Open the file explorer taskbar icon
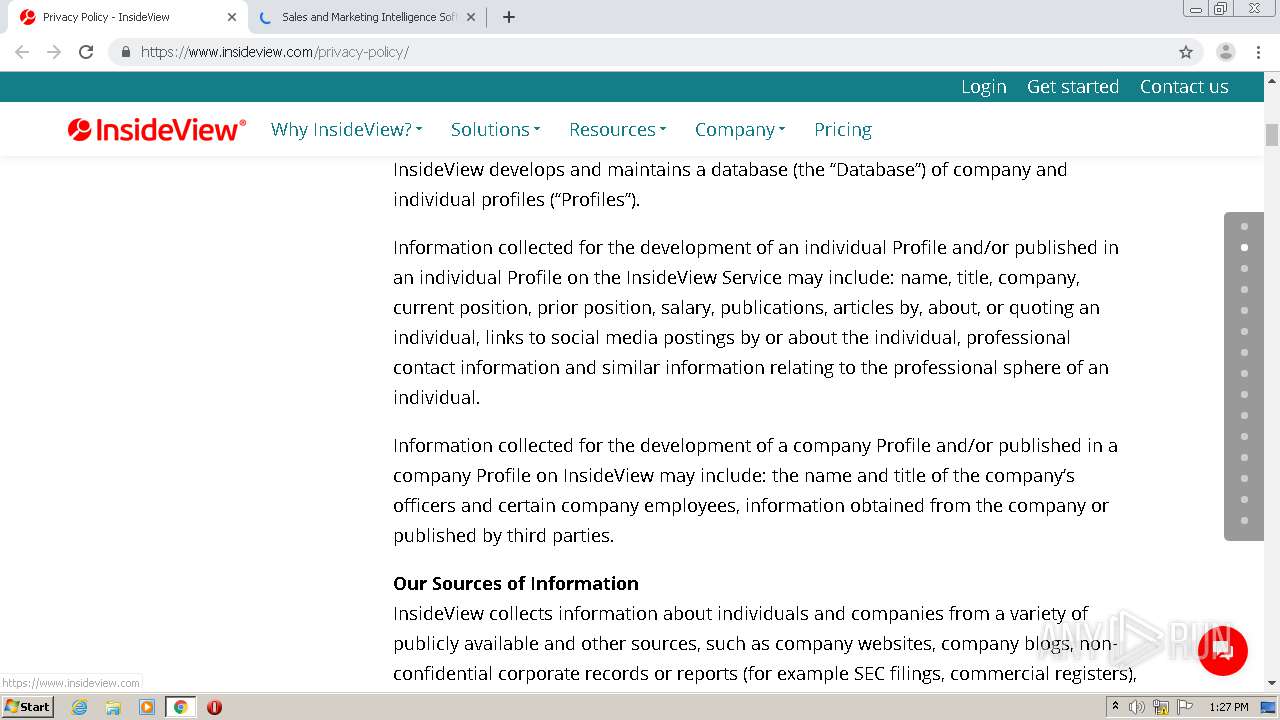 click(113, 707)
